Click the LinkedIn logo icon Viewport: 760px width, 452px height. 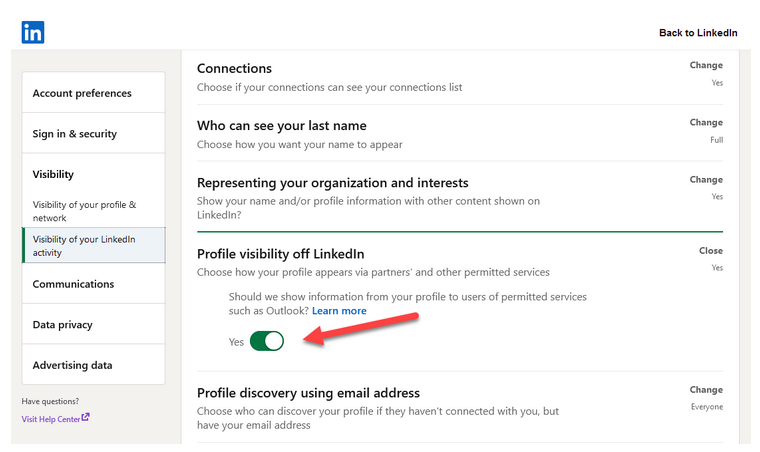tap(33, 32)
